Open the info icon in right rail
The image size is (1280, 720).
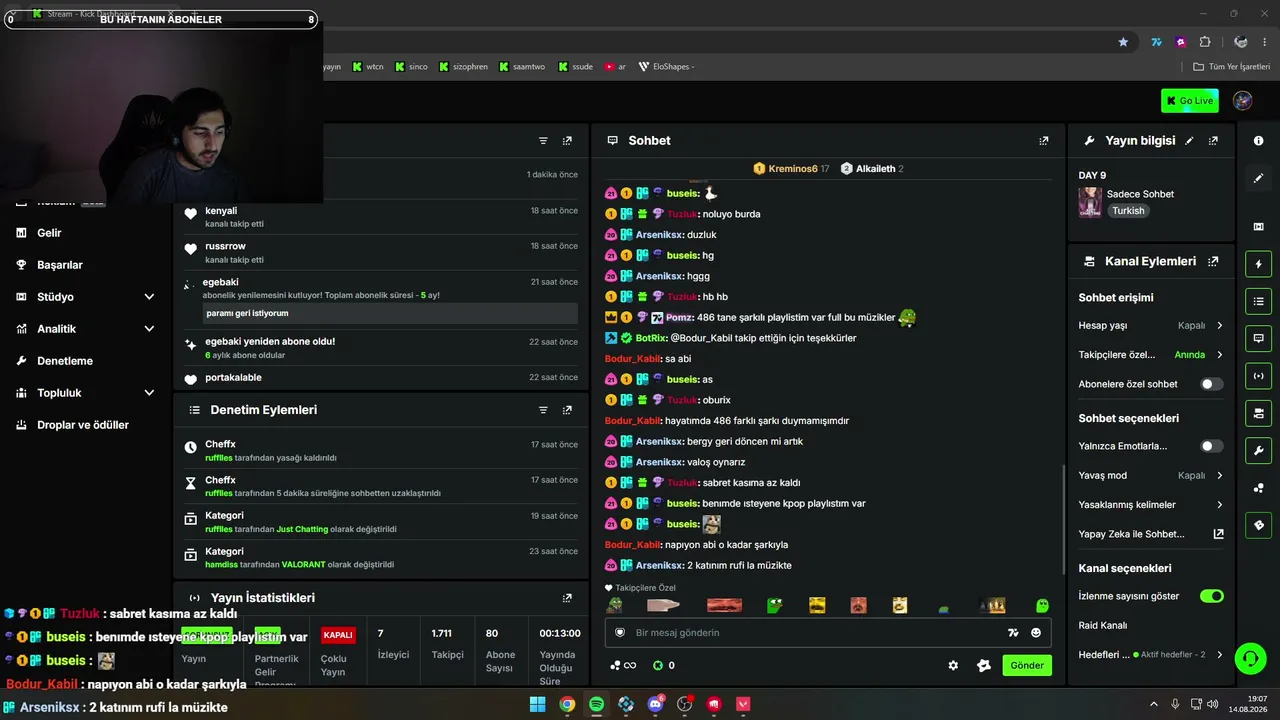[1258, 141]
